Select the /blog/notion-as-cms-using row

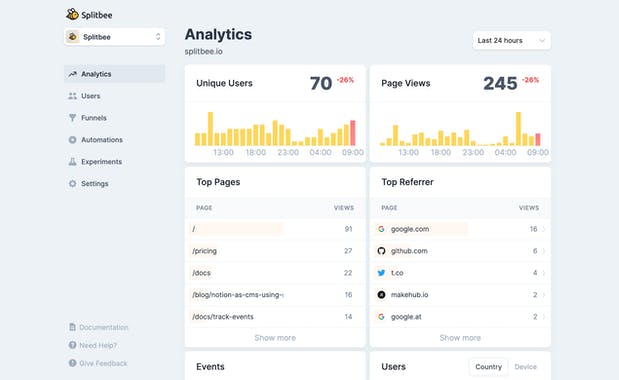point(275,294)
